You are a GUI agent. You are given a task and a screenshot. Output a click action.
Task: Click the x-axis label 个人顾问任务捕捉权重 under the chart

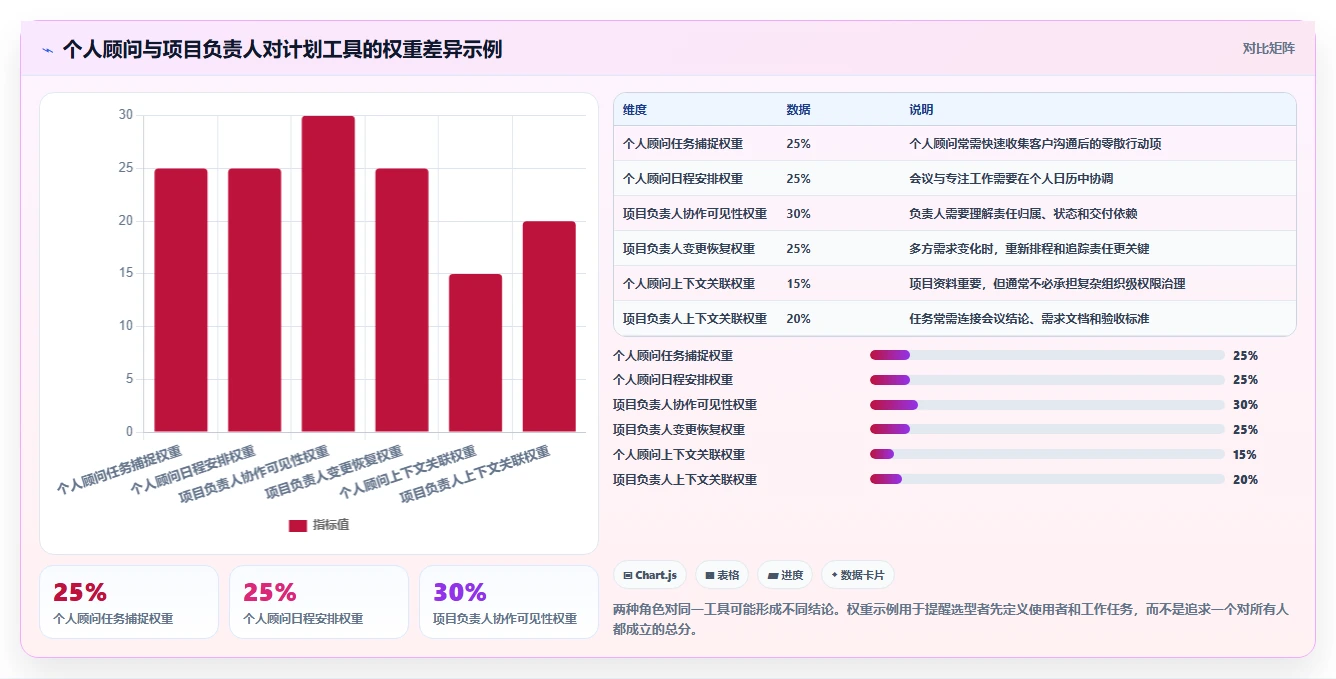click(x=120, y=470)
